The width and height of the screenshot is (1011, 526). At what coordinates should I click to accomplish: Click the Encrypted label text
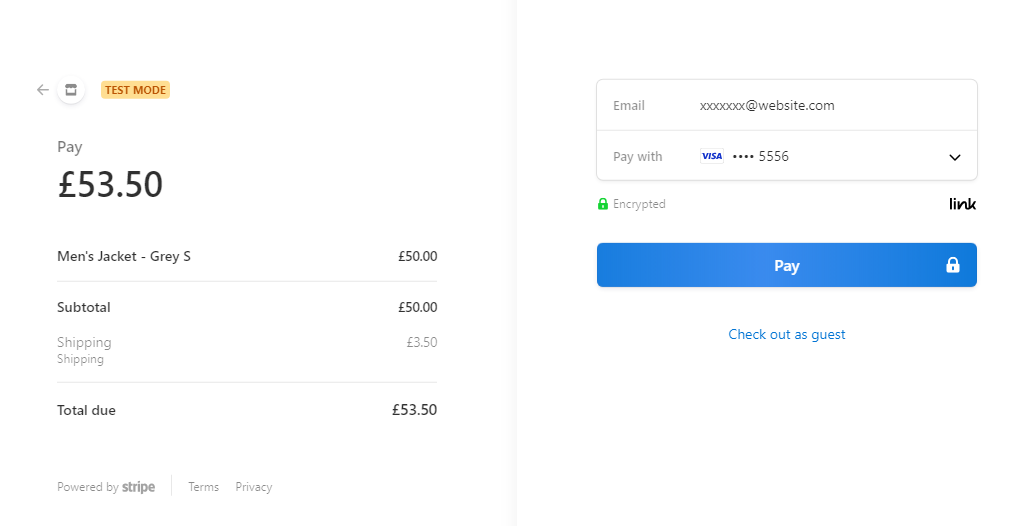click(639, 204)
